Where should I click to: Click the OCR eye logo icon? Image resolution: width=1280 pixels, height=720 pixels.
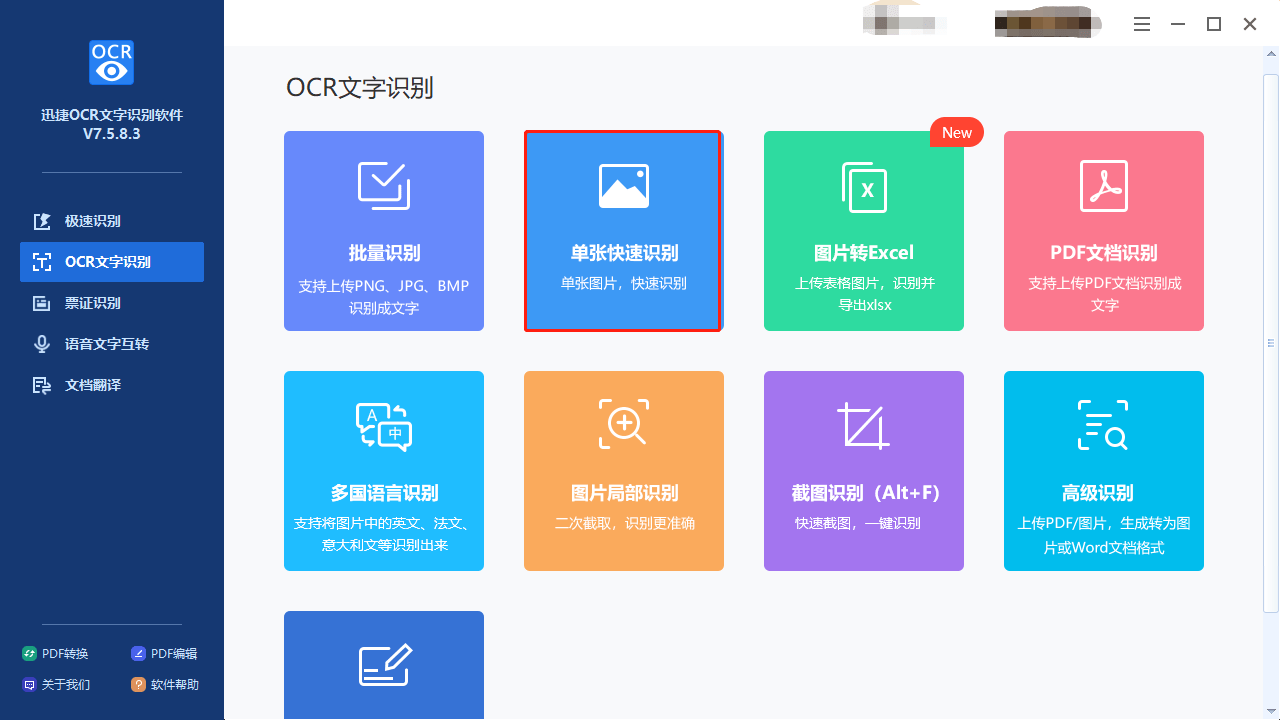pos(111,63)
